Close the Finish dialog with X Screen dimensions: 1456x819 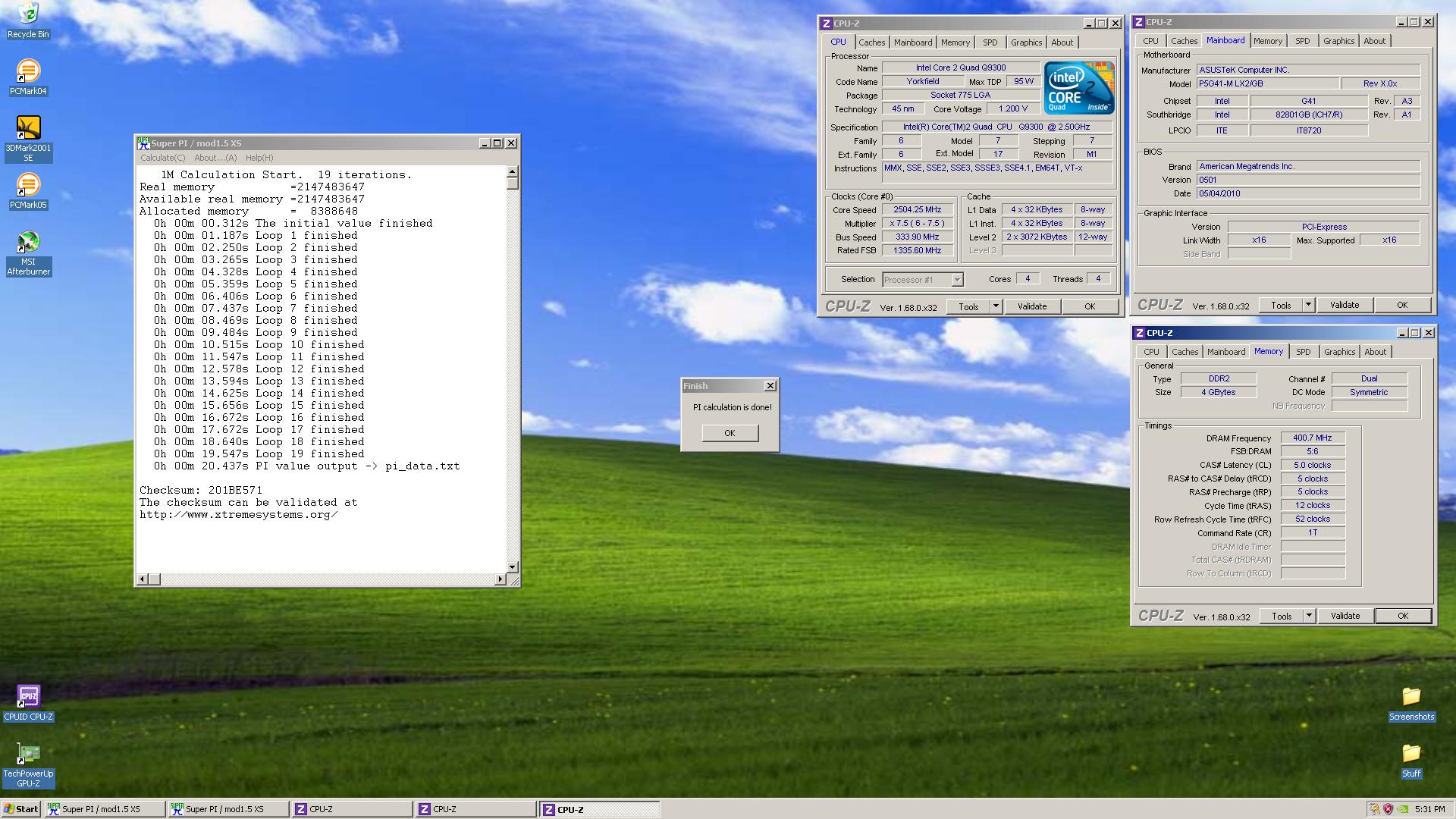point(770,386)
